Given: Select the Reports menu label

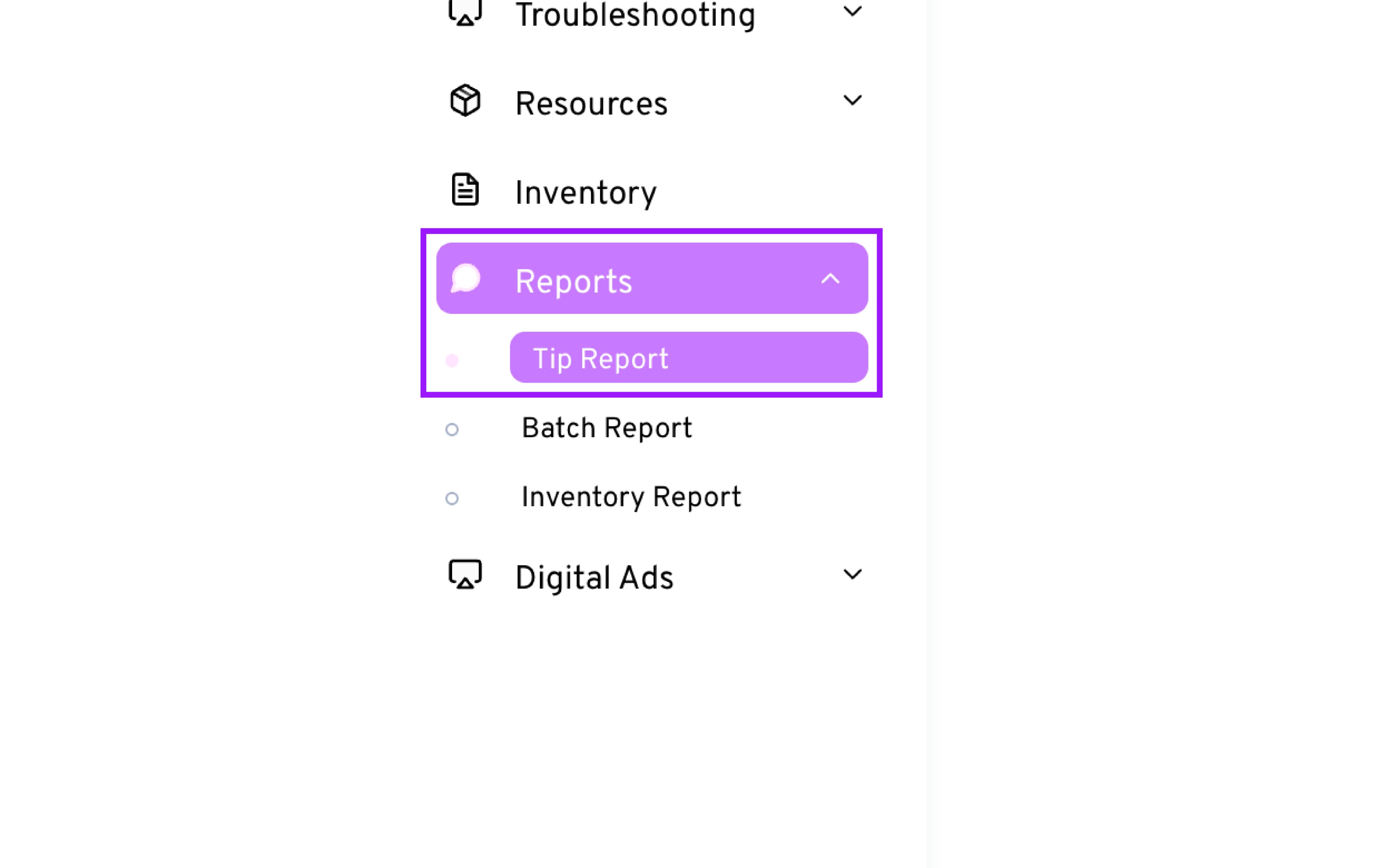Looking at the screenshot, I should [x=573, y=281].
